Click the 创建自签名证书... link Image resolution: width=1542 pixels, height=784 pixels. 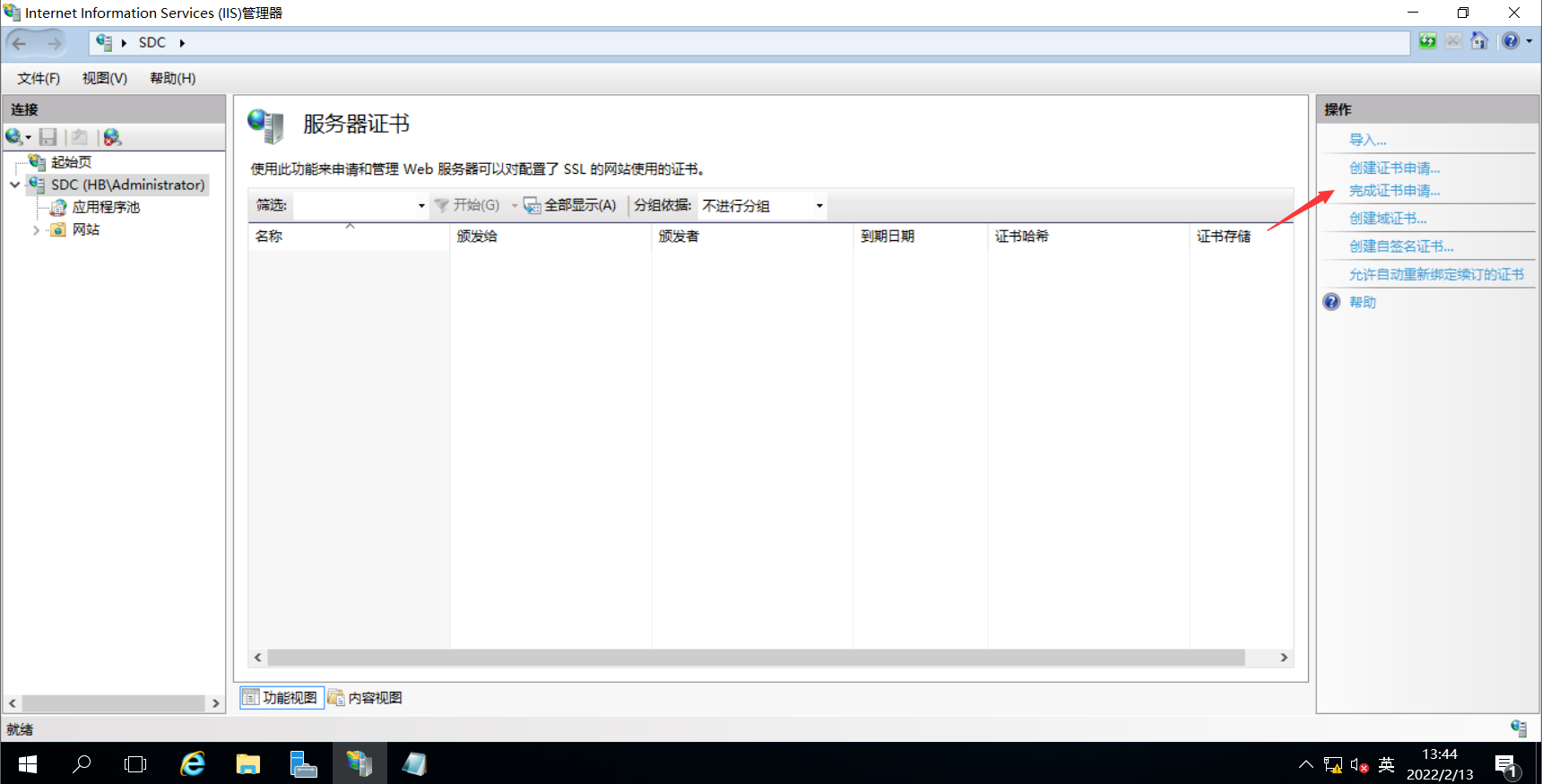(x=1401, y=246)
